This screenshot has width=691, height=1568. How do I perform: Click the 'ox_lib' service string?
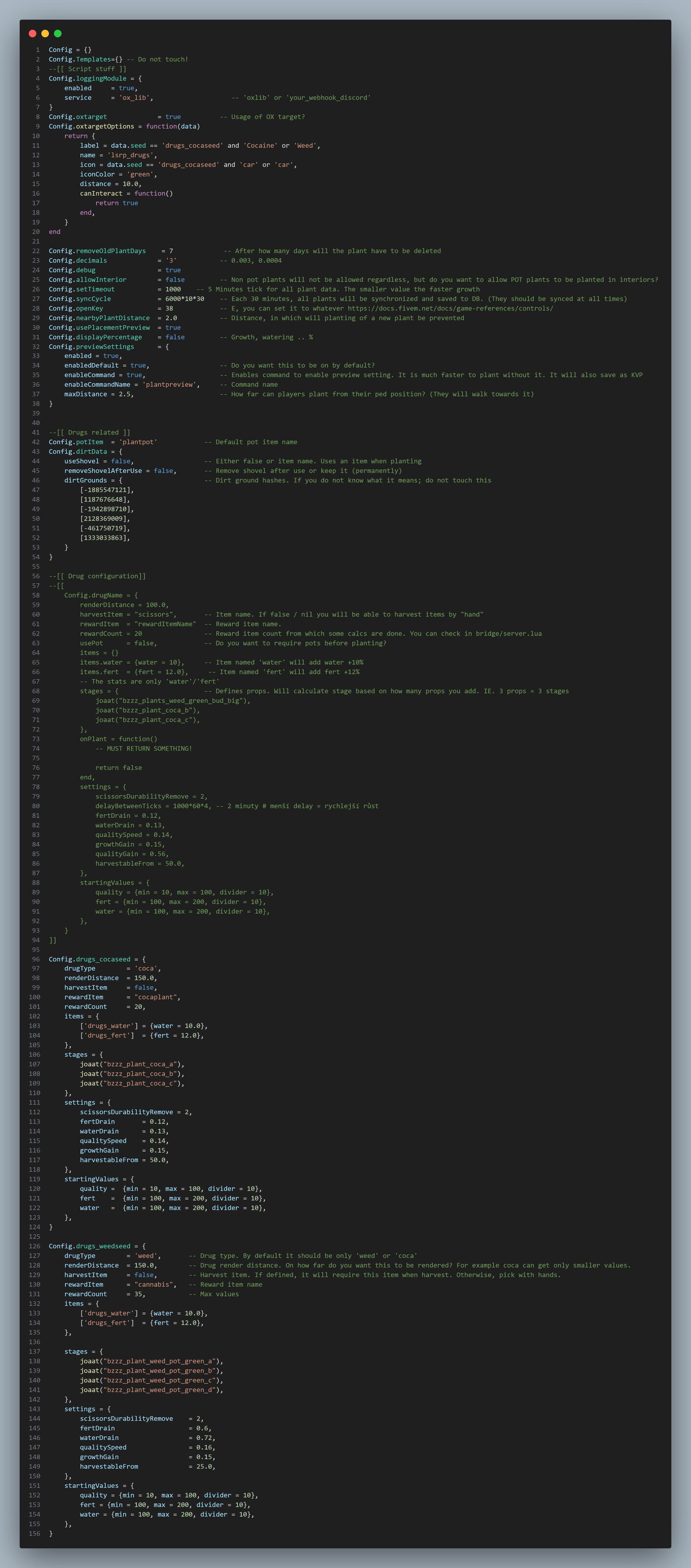(x=134, y=97)
